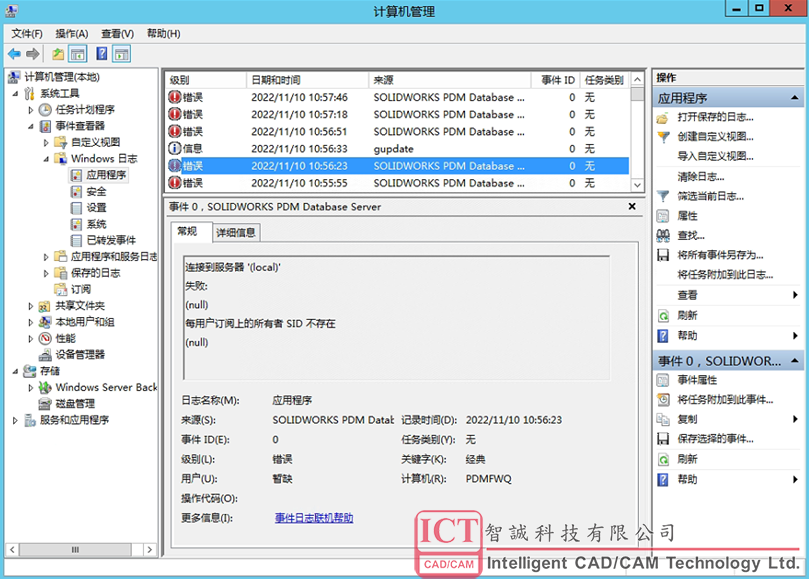Open the 文件(F) menu
The height and width of the screenshot is (579, 809).
(27, 34)
